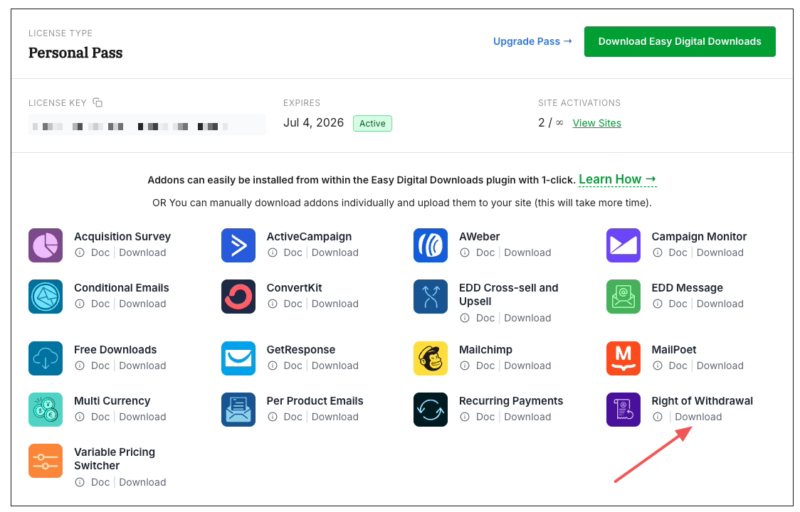Click the Variable Pricing Switcher addon icon
Image resolution: width=800 pixels, height=512 pixels.
click(x=45, y=461)
